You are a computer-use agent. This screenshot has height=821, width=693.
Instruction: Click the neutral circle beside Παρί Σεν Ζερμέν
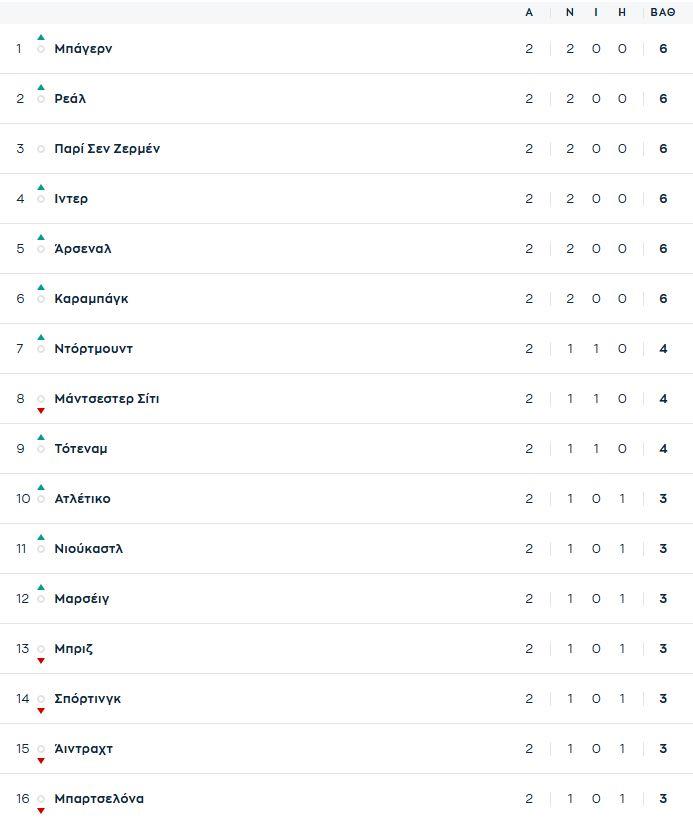click(41, 149)
